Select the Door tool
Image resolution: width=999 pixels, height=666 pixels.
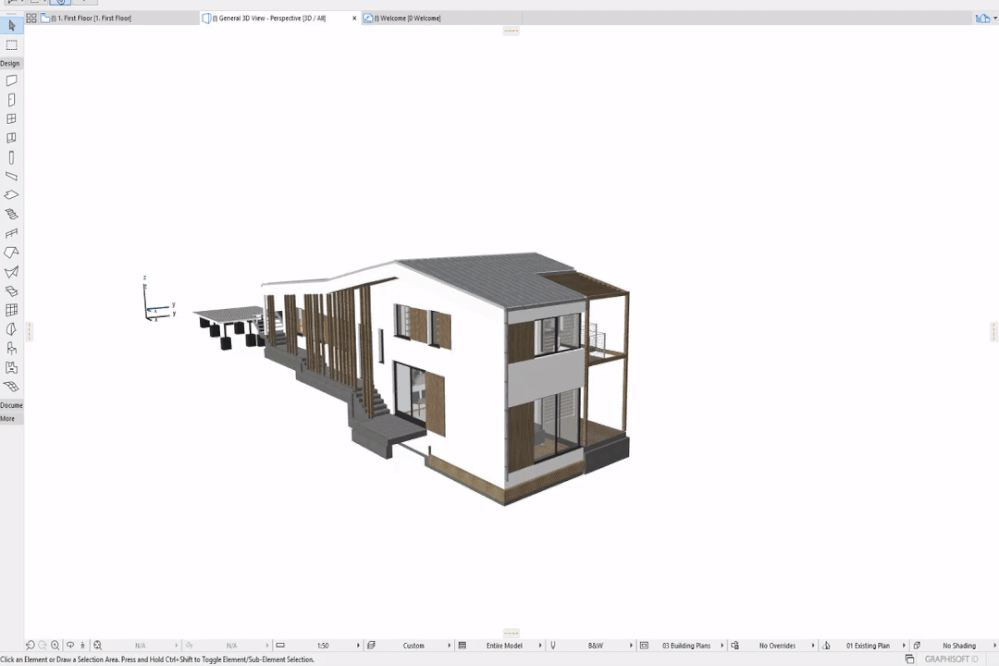pos(11,100)
